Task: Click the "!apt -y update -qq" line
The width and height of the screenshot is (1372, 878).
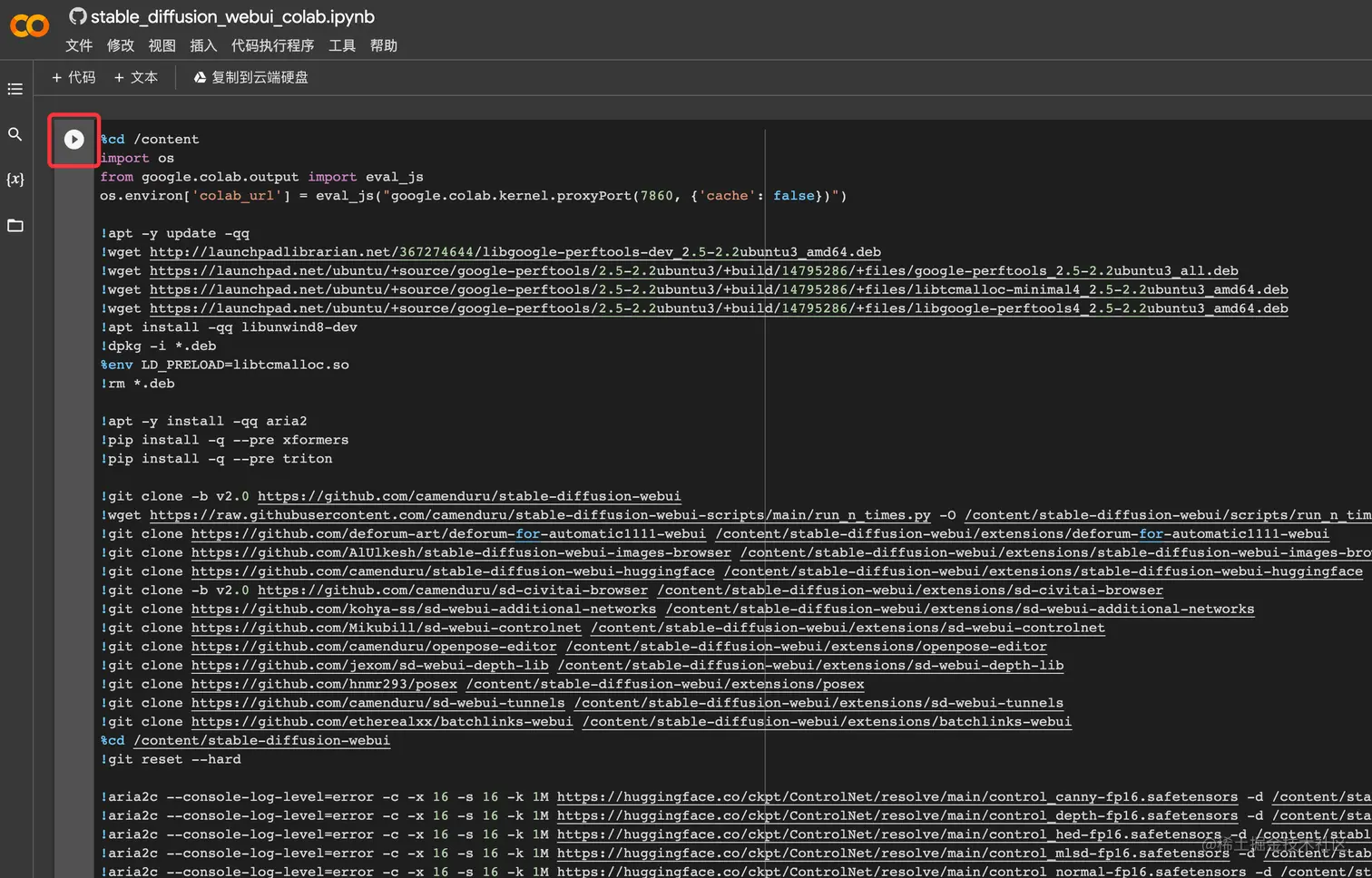Action: click(175, 233)
